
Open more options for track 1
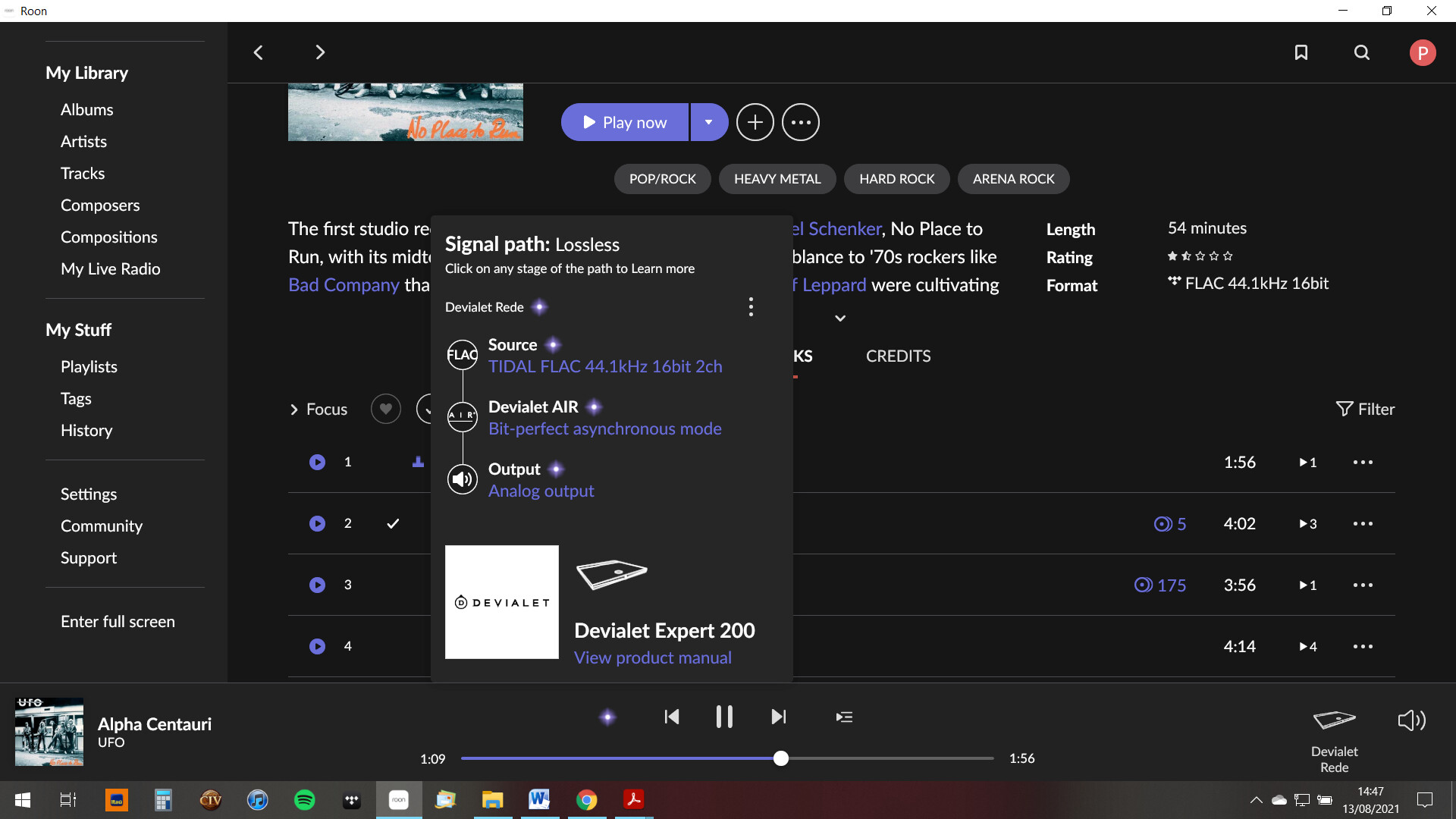pyautogui.click(x=1363, y=462)
